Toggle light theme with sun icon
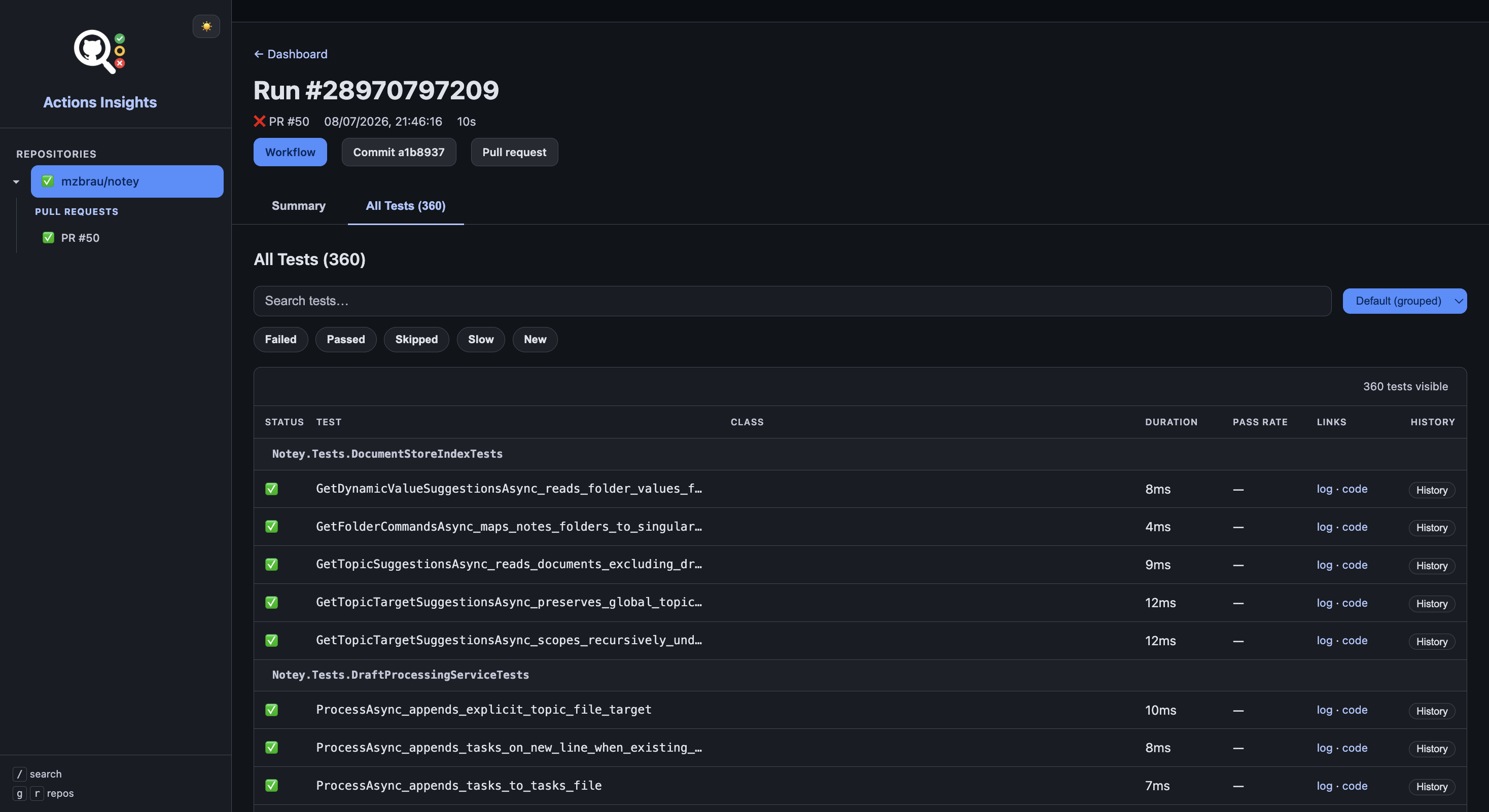The image size is (1489, 812). tap(206, 26)
